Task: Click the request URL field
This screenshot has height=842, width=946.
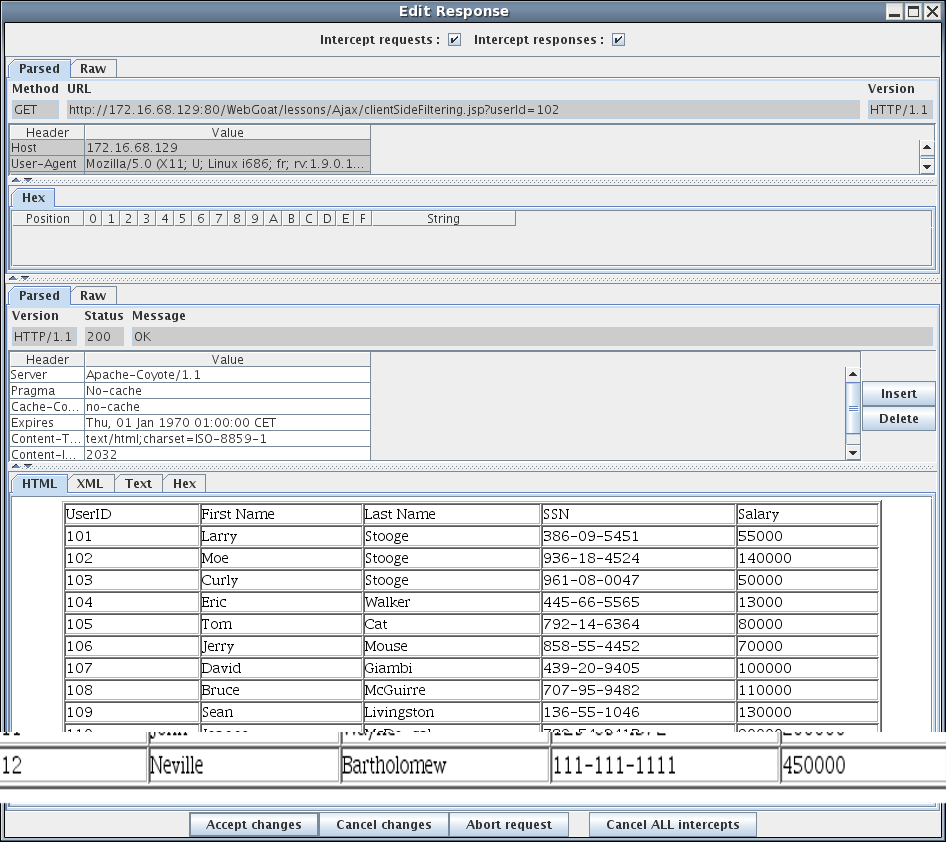Action: tap(462, 110)
